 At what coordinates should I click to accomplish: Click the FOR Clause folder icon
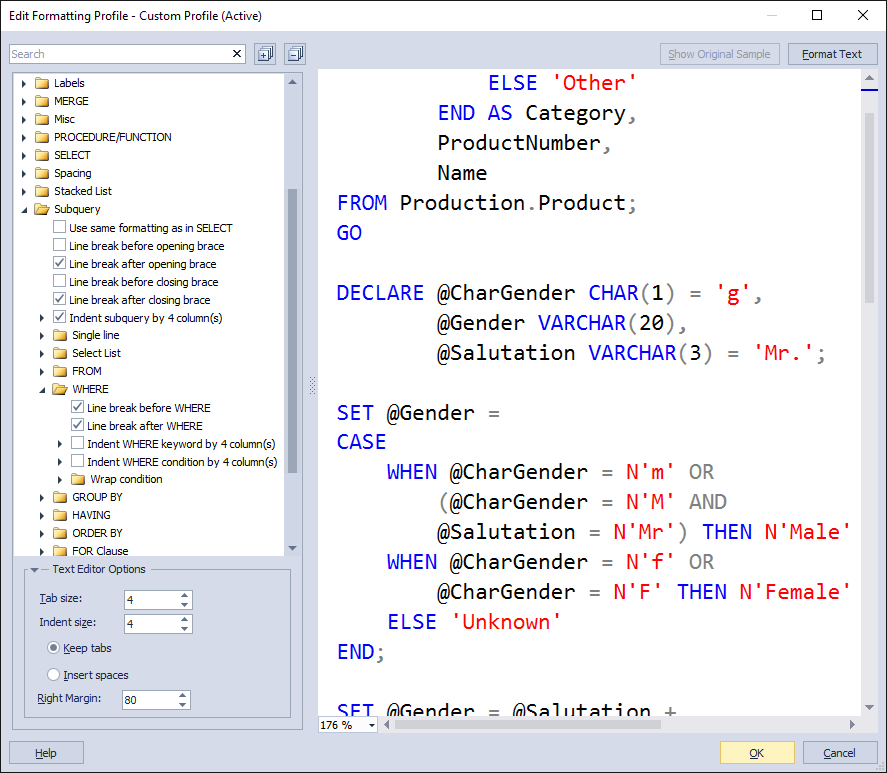point(60,551)
